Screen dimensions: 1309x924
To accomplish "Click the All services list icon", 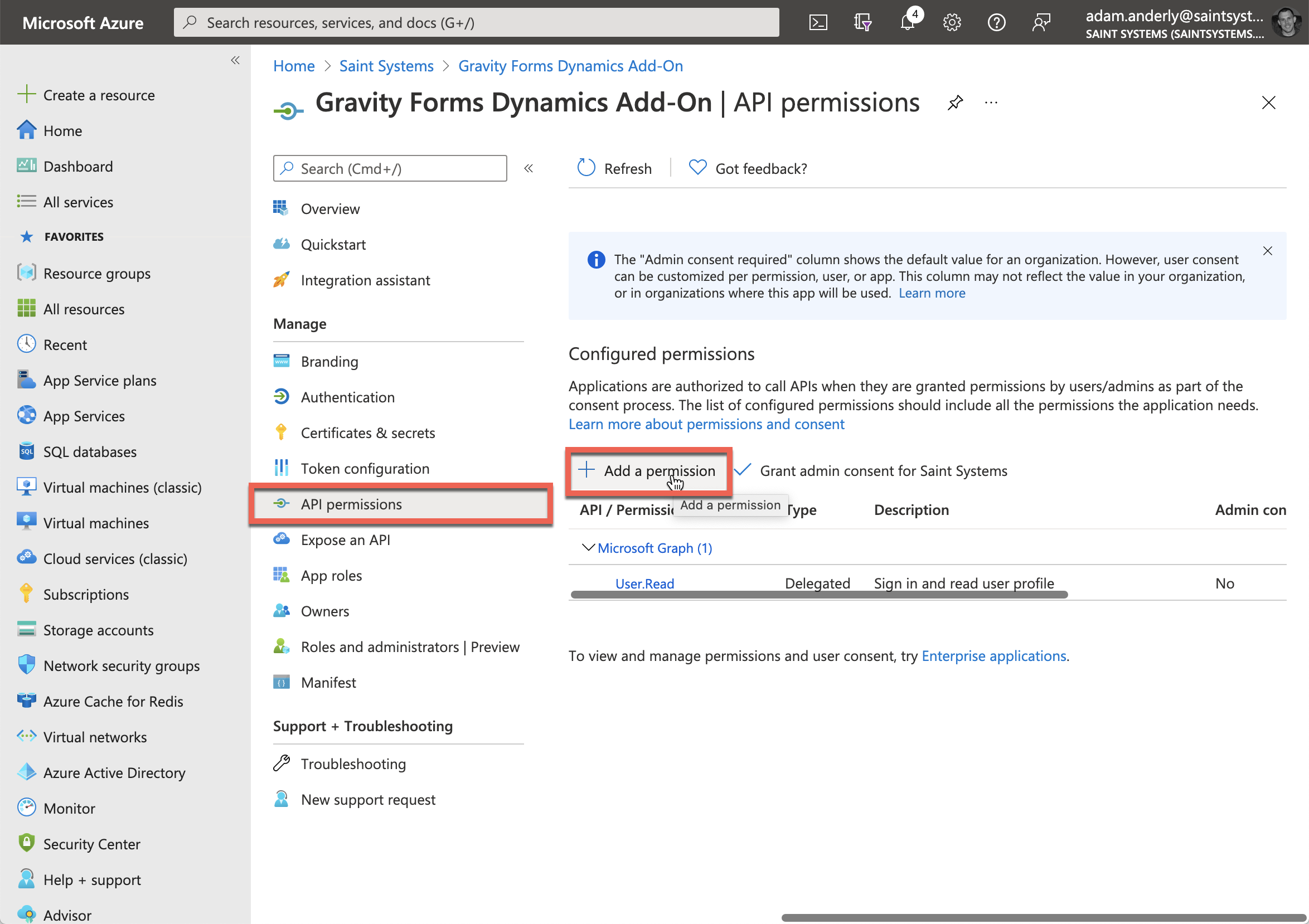I will pyautogui.click(x=26, y=202).
